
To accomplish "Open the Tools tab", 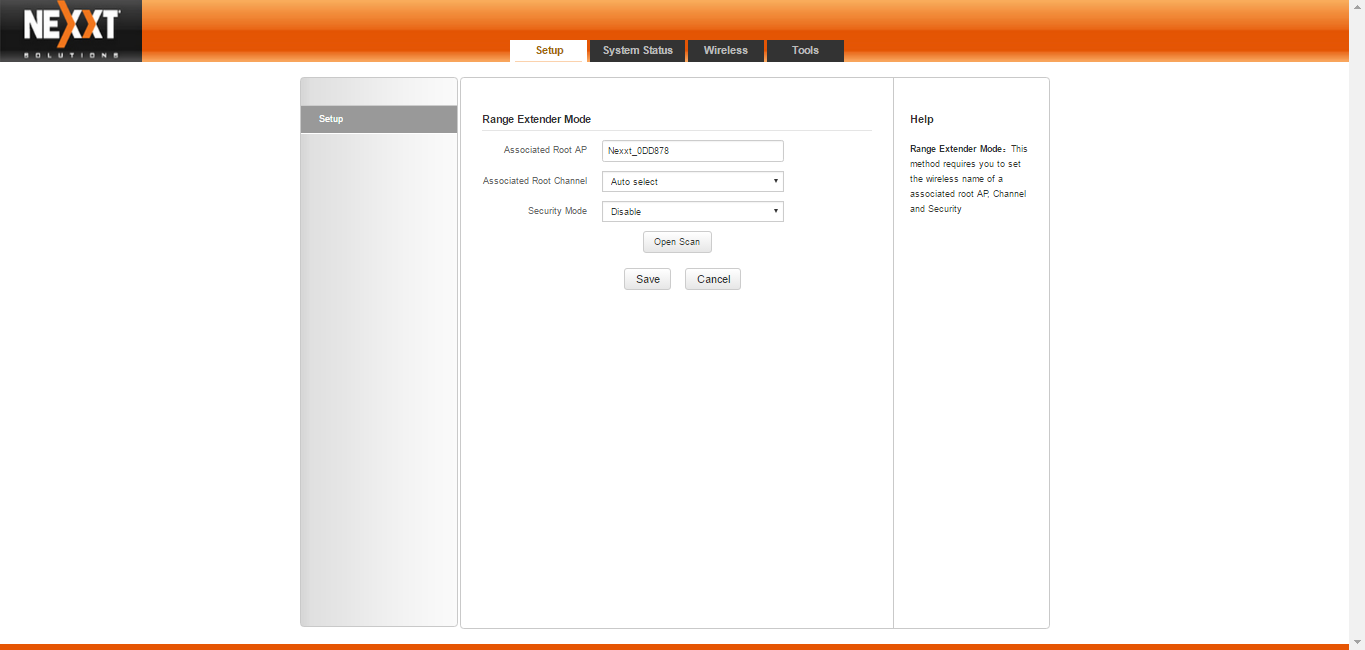I will (x=805, y=51).
